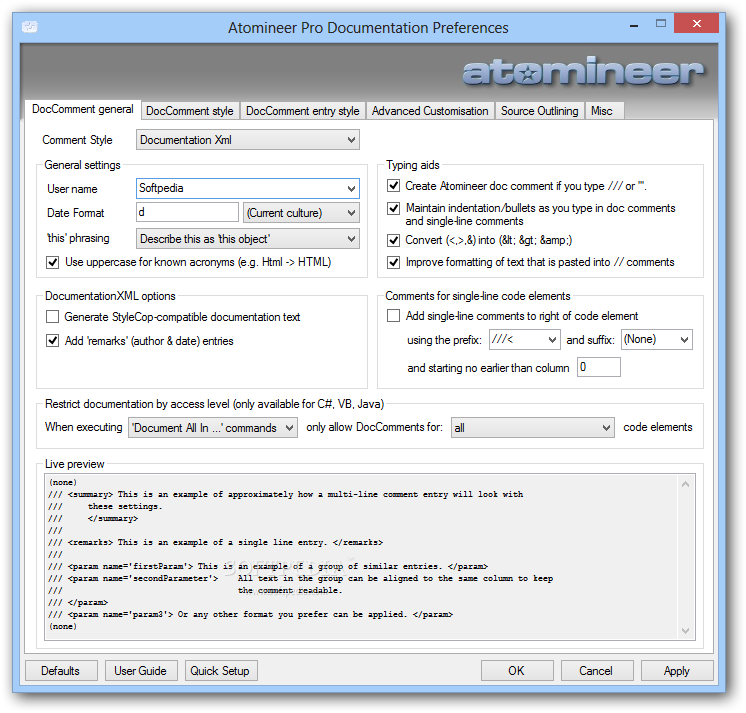Minimize the preferences window
The height and width of the screenshot is (713, 746).
634,25
